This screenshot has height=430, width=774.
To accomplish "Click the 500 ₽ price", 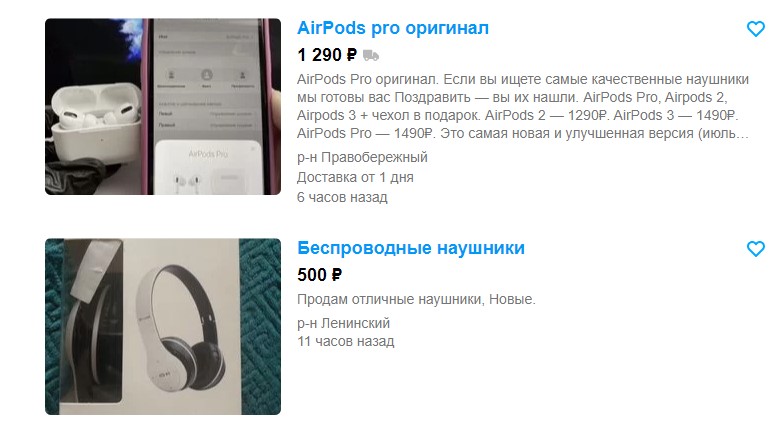I will pyautogui.click(x=319, y=274).
